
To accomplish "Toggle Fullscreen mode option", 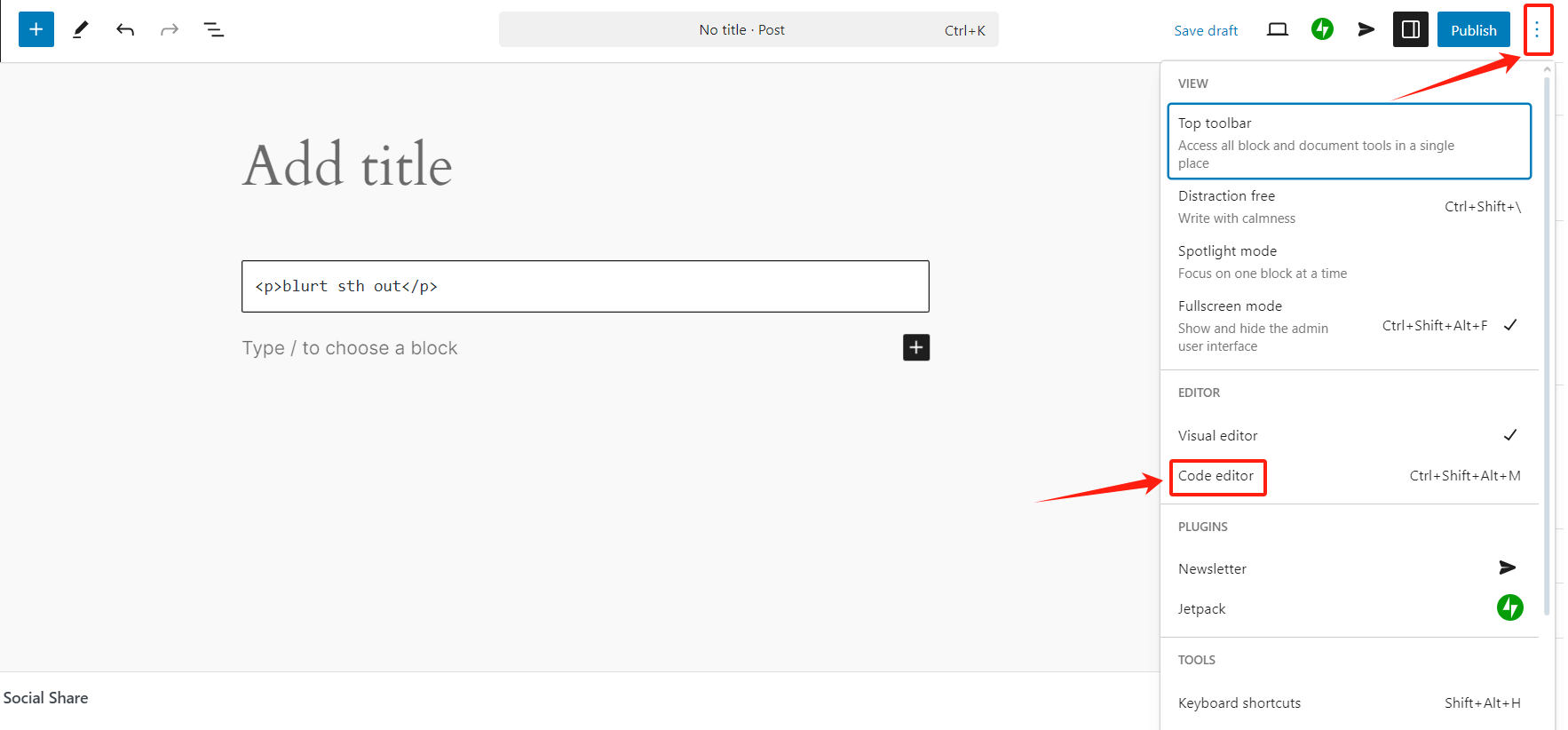I will (x=1350, y=325).
